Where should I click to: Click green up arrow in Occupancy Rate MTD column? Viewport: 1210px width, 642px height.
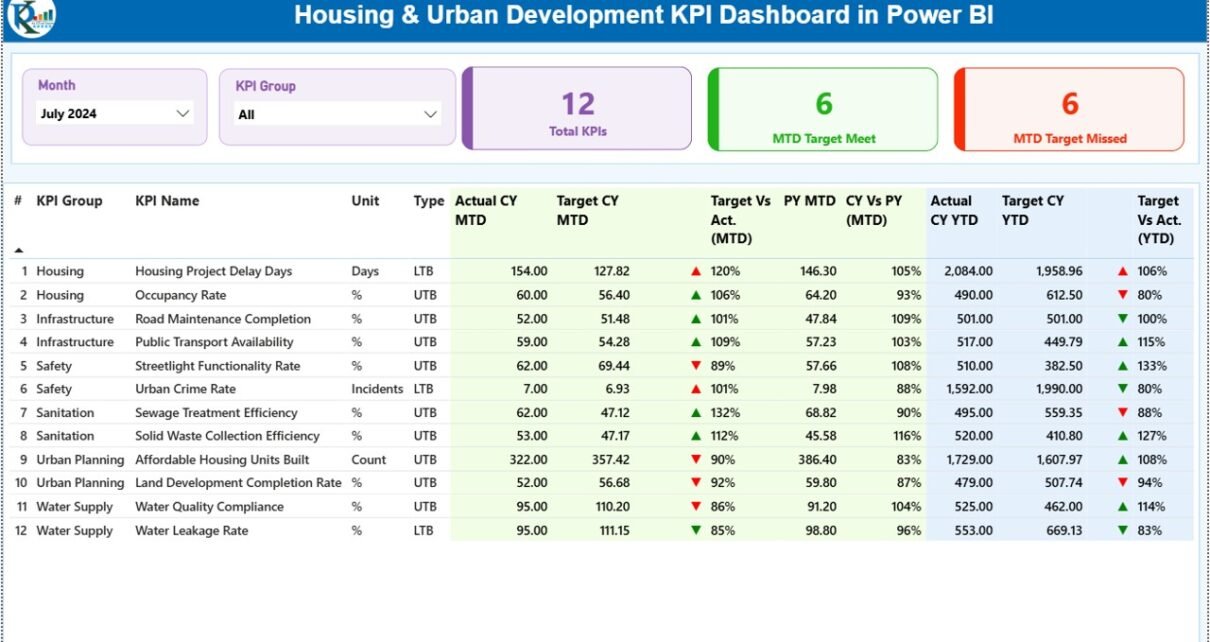(x=695, y=295)
